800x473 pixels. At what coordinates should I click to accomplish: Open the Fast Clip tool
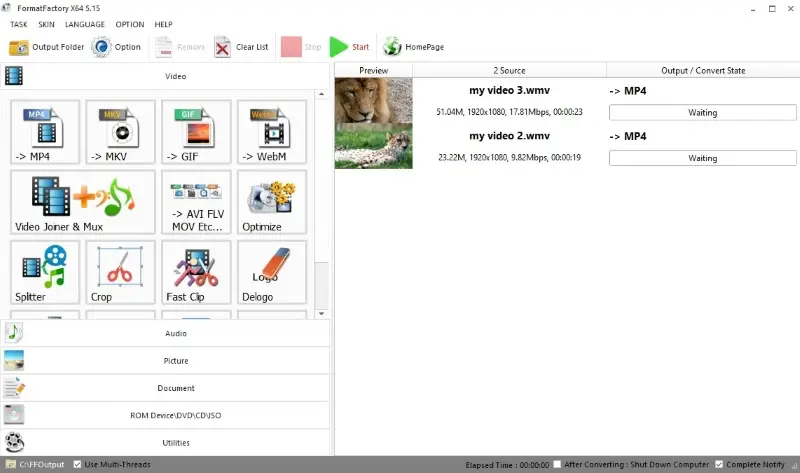point(196,272)
